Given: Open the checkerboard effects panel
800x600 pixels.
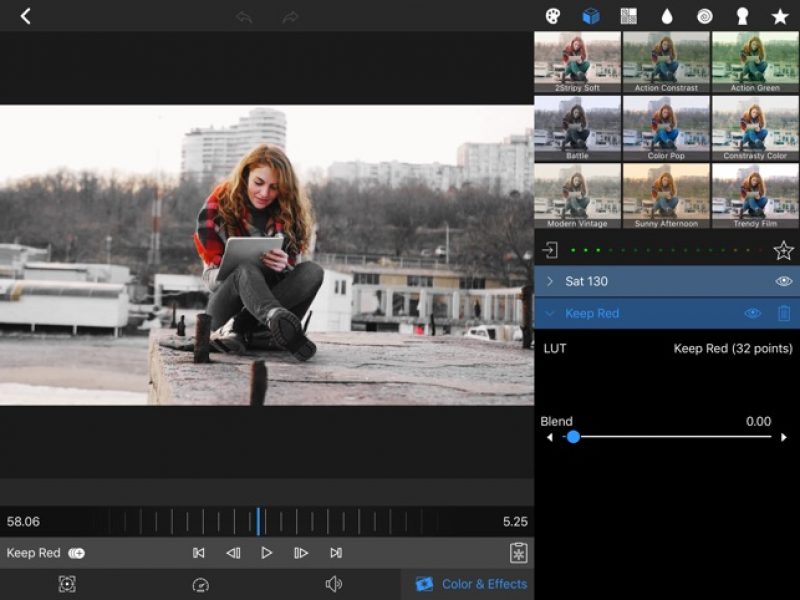Looking at the screenshot, I should pyautogui.click(x=628, y=16).
